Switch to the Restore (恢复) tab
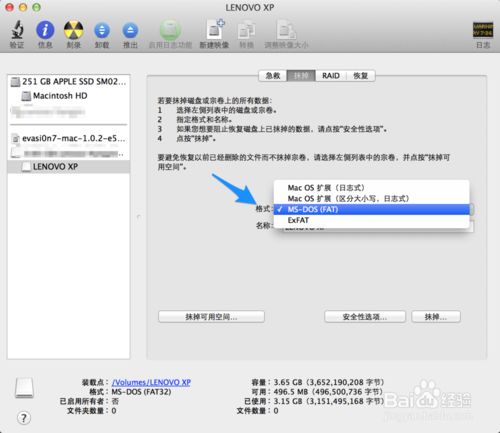This screenshot has width=500, height=433. coord(361,76)
